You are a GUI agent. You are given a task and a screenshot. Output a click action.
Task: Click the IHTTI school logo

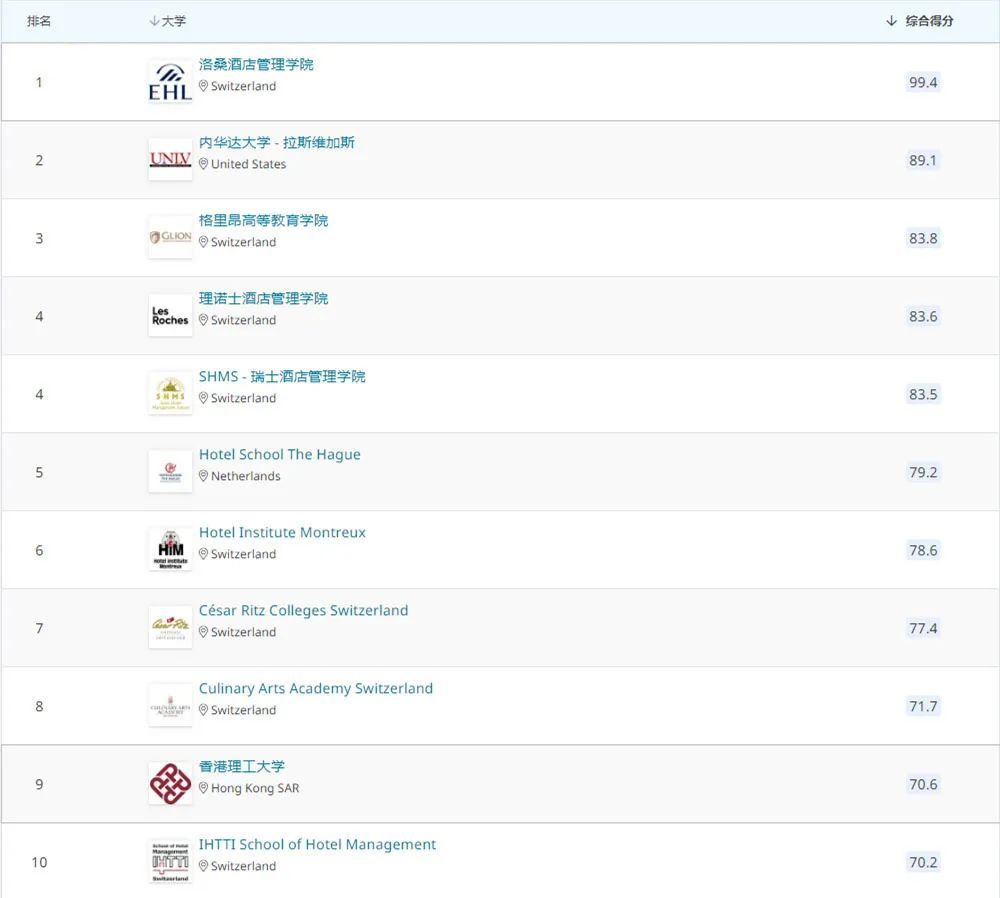(170, 862)
